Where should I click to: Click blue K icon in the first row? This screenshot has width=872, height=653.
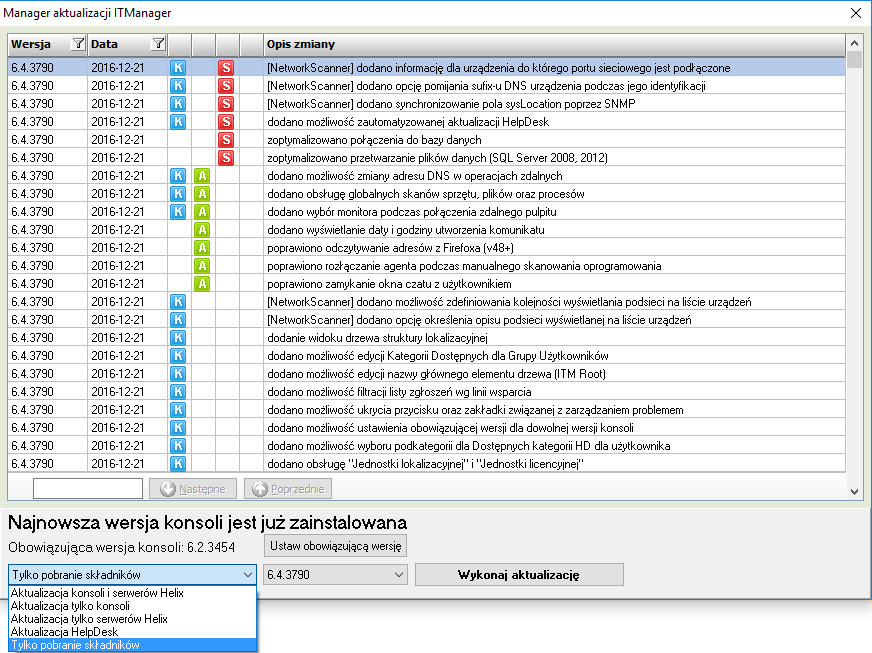coord(178,68)
